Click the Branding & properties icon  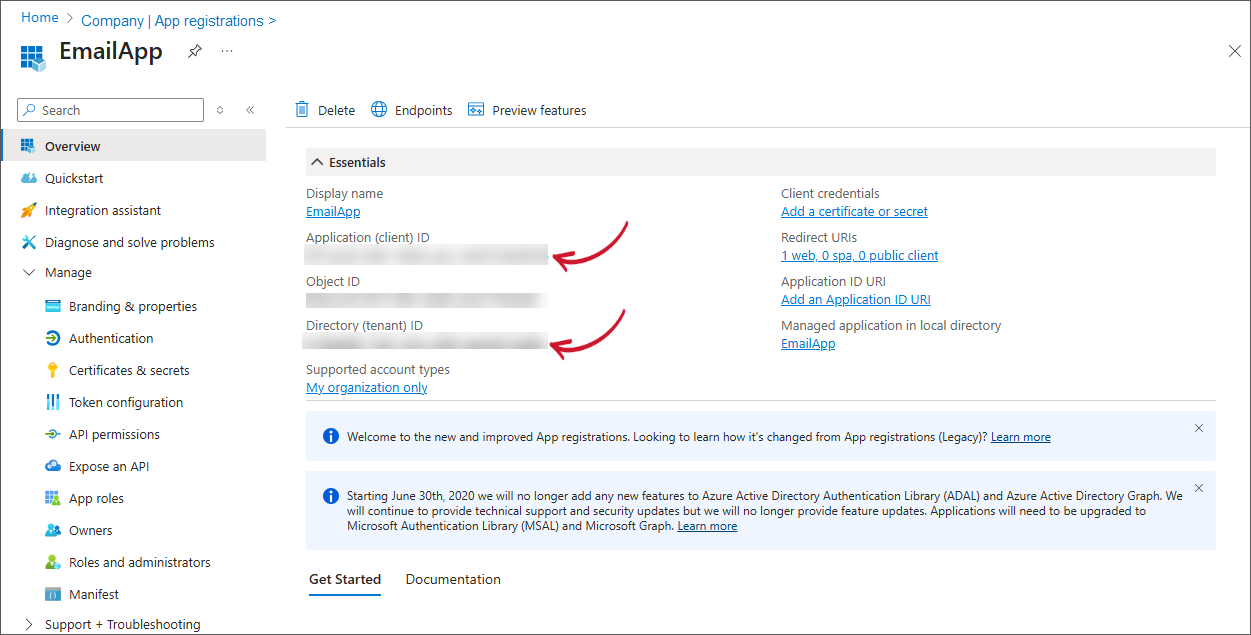53,306
